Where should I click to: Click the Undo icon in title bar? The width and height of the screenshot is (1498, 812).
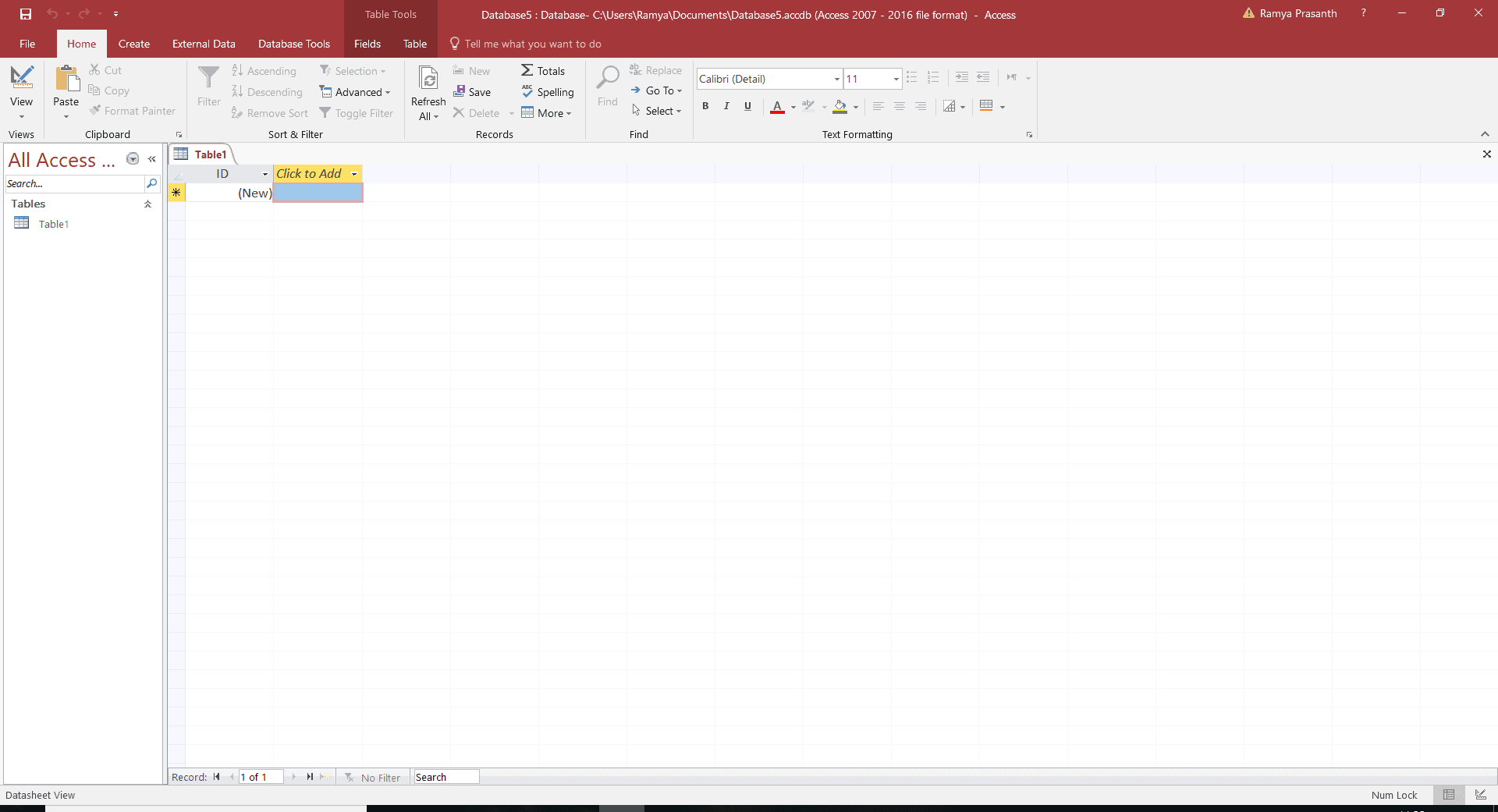[x=52, y=14]
